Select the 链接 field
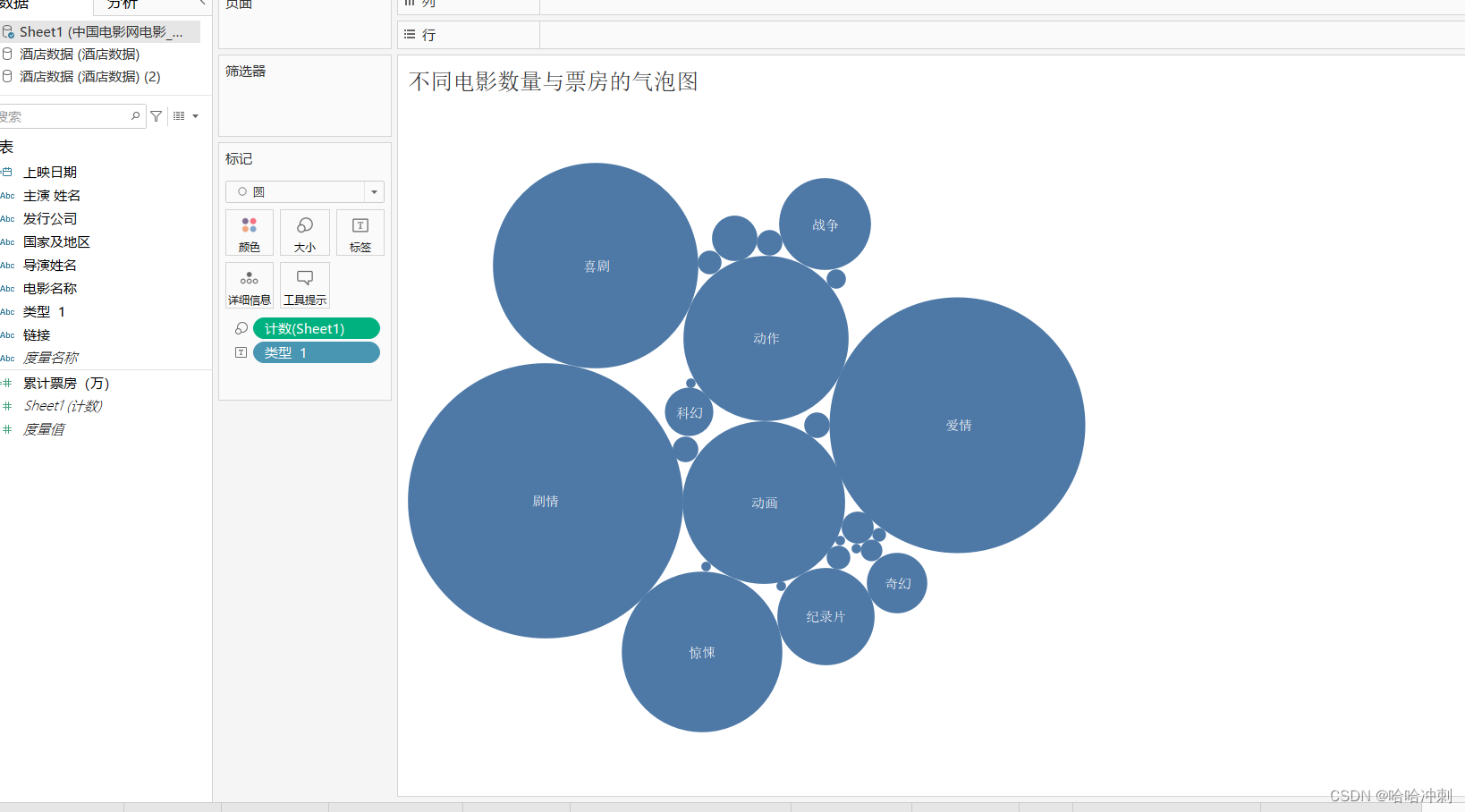This screenshot has width=1465, height=812. tap(37, 334)
